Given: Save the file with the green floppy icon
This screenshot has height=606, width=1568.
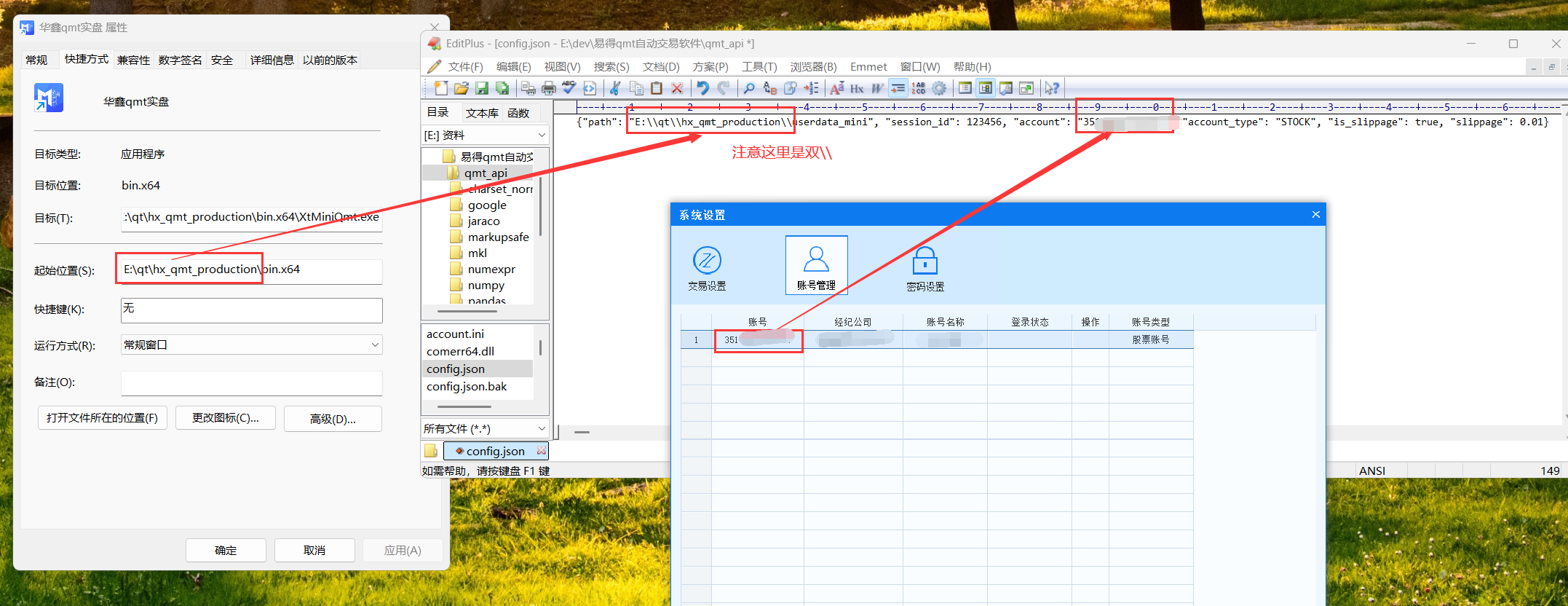Looking at the screenshot, I should pyautogui.click(x=481, y=88).
